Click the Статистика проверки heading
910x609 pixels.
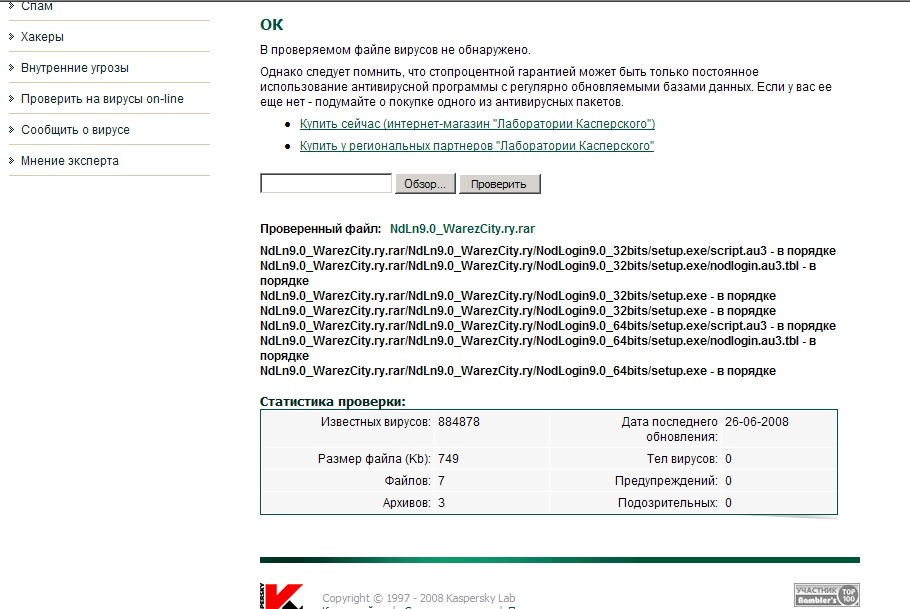click(x=333, y=402)
